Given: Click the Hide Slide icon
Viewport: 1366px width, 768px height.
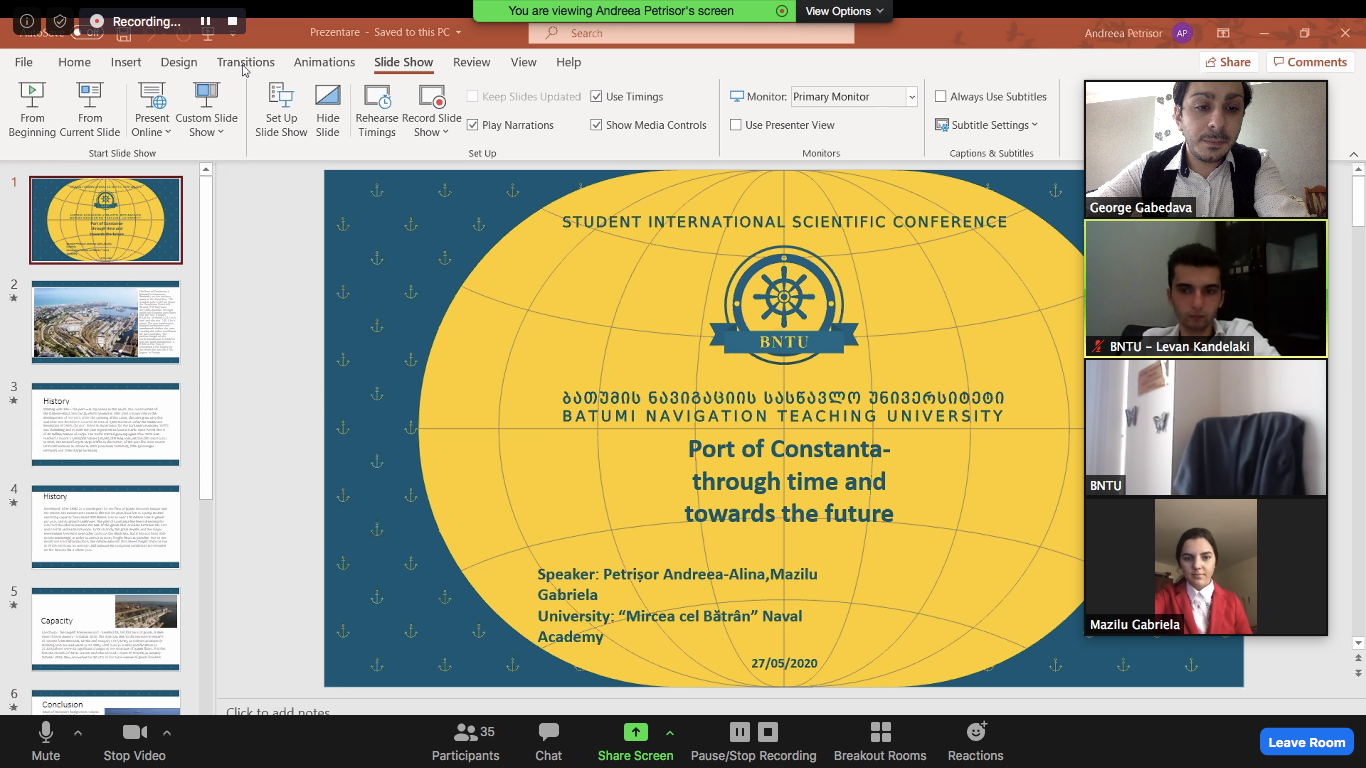Looking at the screenshot, I should [x=328, y=96].
